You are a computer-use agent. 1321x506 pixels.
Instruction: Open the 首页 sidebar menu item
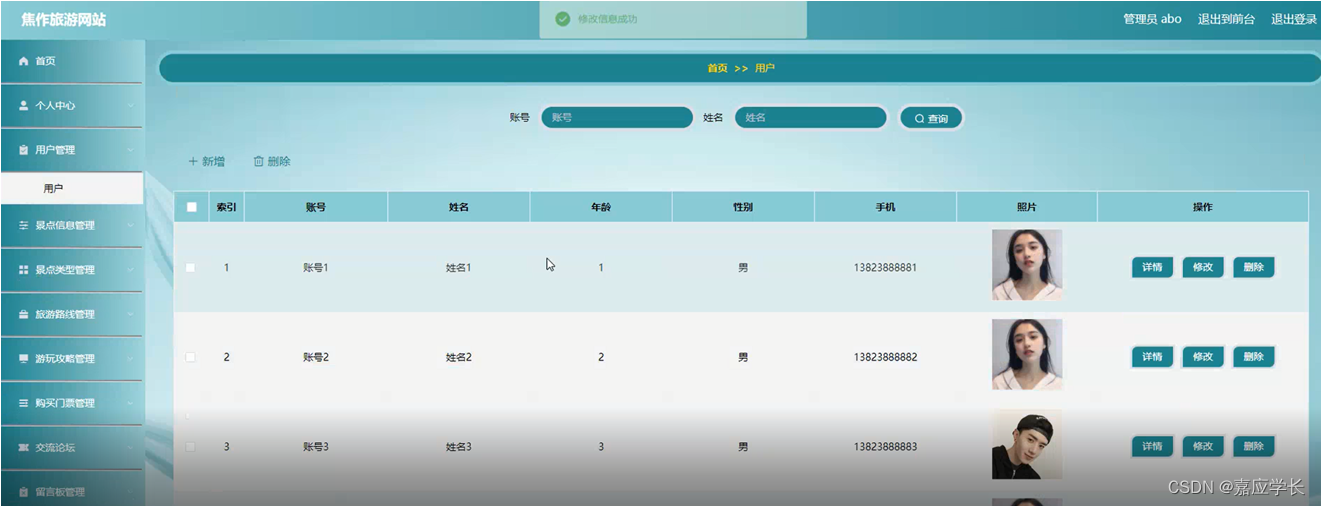(x=72, y=62)
